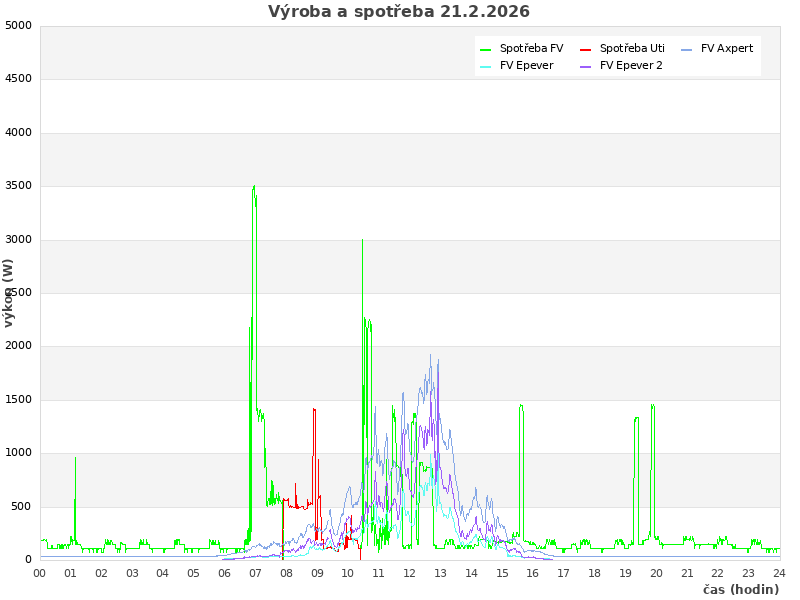Select the FV Epever legend label
This screenshot has width=800, height=600.
[x=526, y=65]
